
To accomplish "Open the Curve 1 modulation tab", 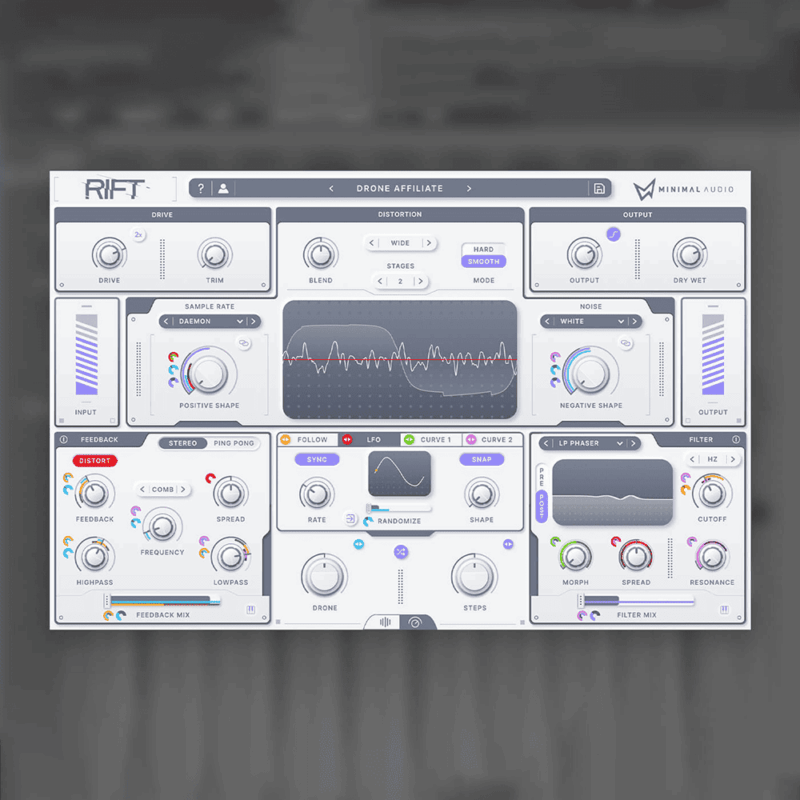I will tap(431, 439).
